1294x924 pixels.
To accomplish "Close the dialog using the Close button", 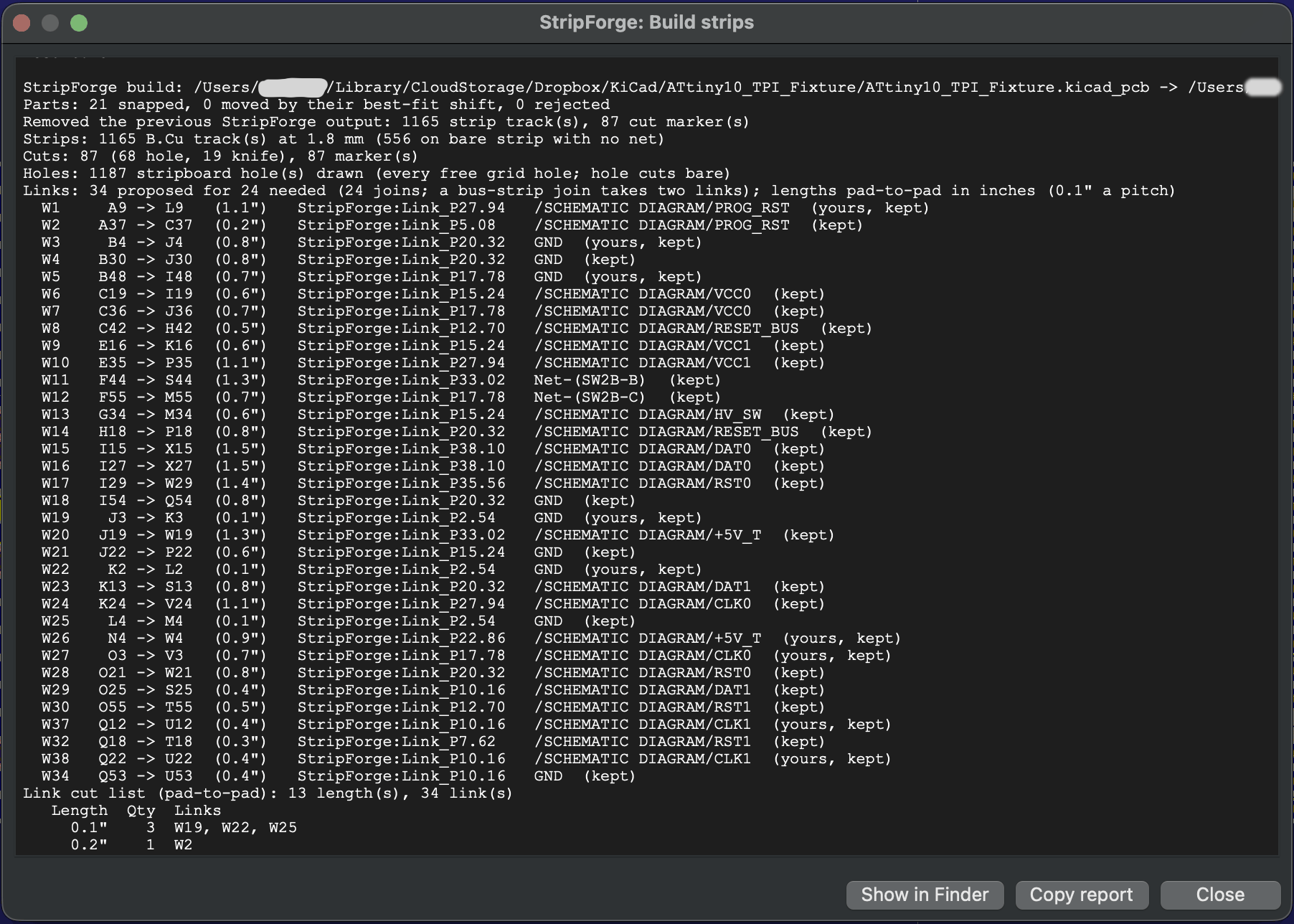I will pos(1220,895).
